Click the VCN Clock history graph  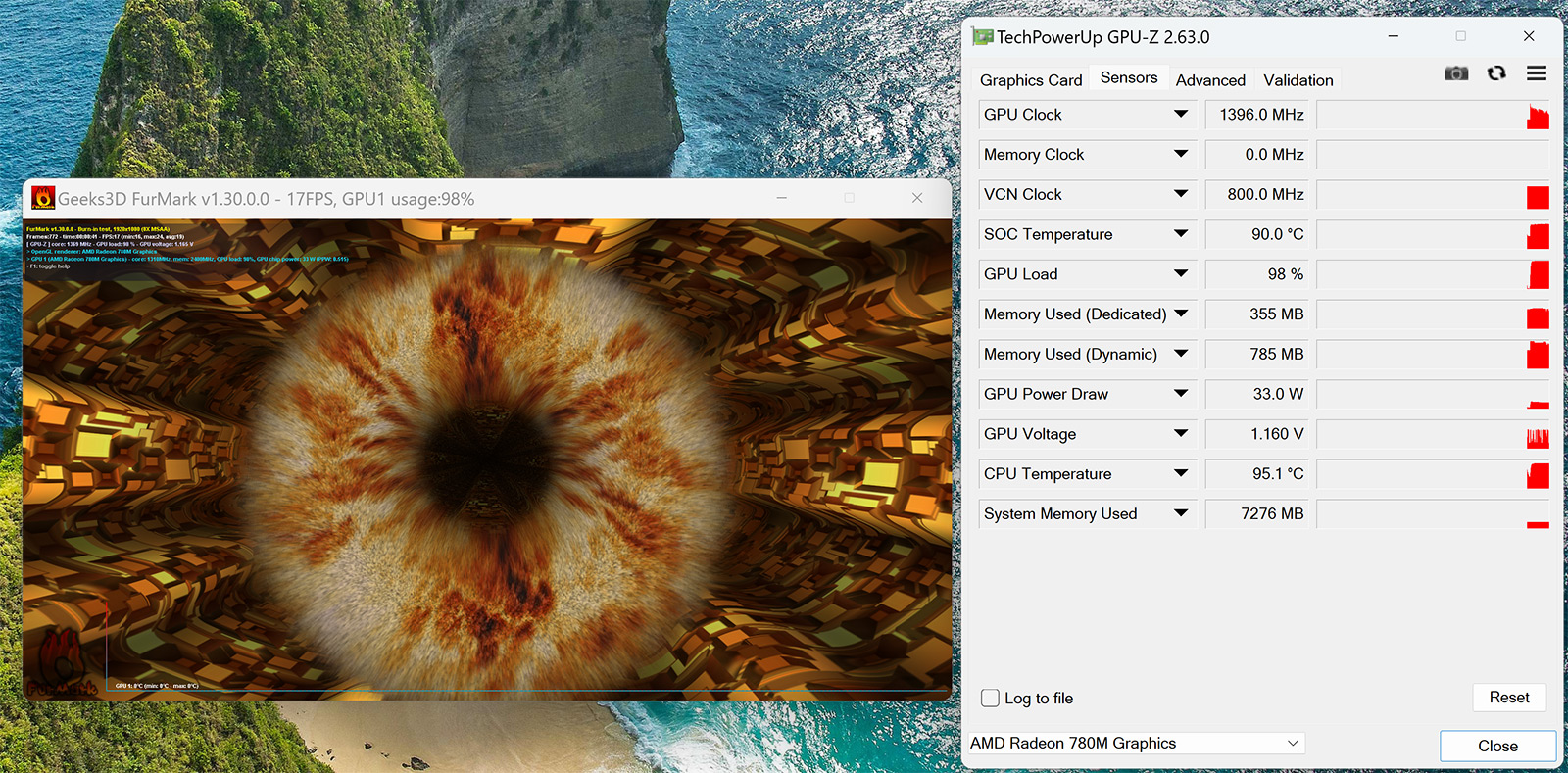coord(1433,194)
